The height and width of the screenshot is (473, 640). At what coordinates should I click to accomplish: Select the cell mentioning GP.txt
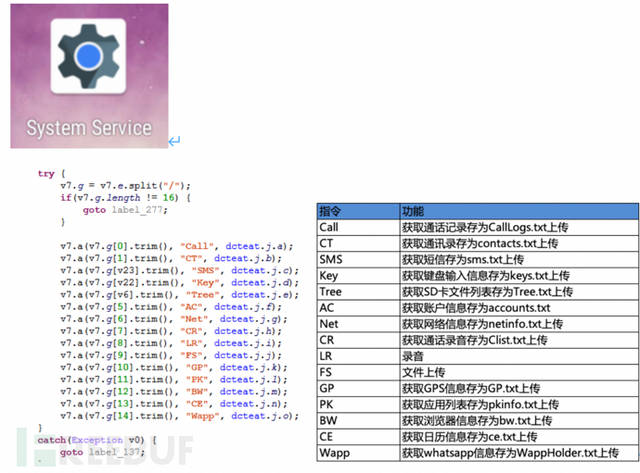pos(519,388)
